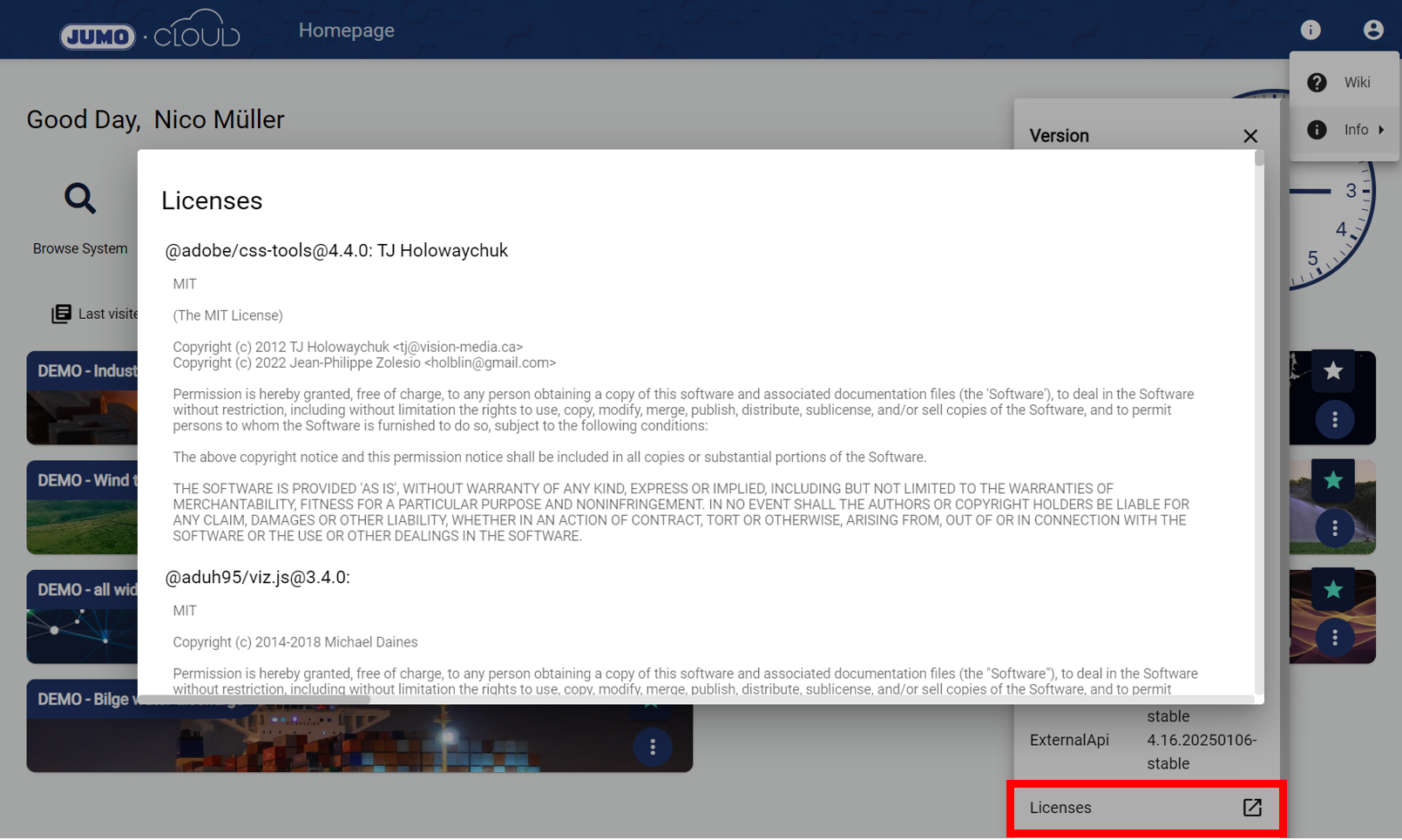Open three-dot menu on field sprinkler card
This screenshot has width=1402, height=840.
(1334, 528)
